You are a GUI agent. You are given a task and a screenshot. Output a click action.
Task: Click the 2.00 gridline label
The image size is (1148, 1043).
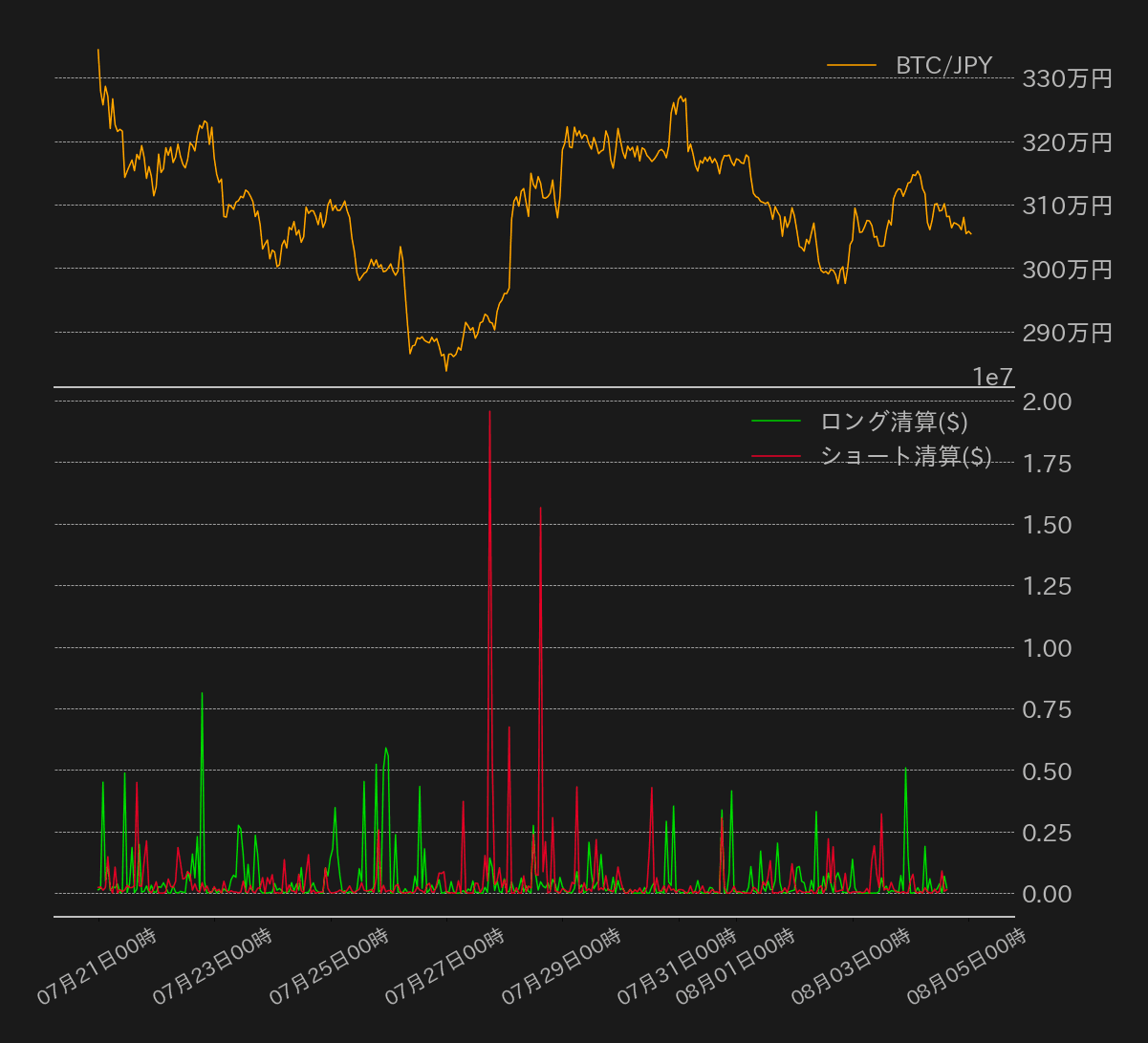(1048, 402)
